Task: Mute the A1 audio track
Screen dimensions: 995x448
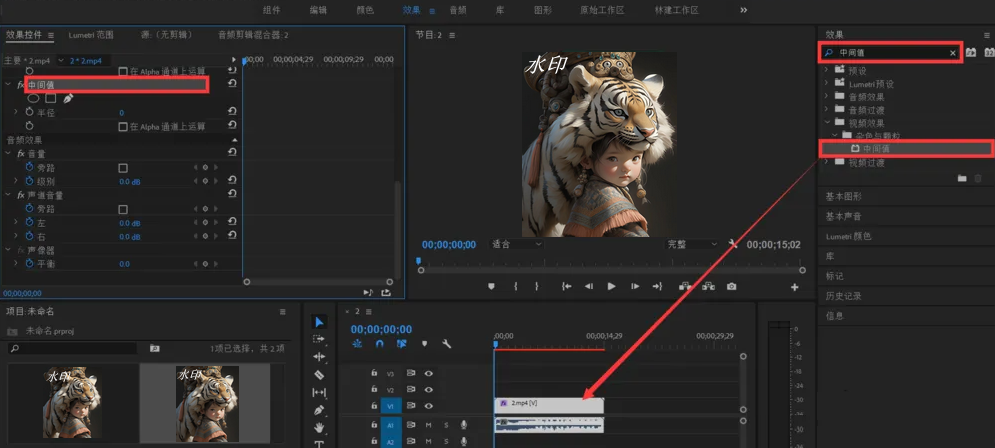Action: tap(429, 425)
